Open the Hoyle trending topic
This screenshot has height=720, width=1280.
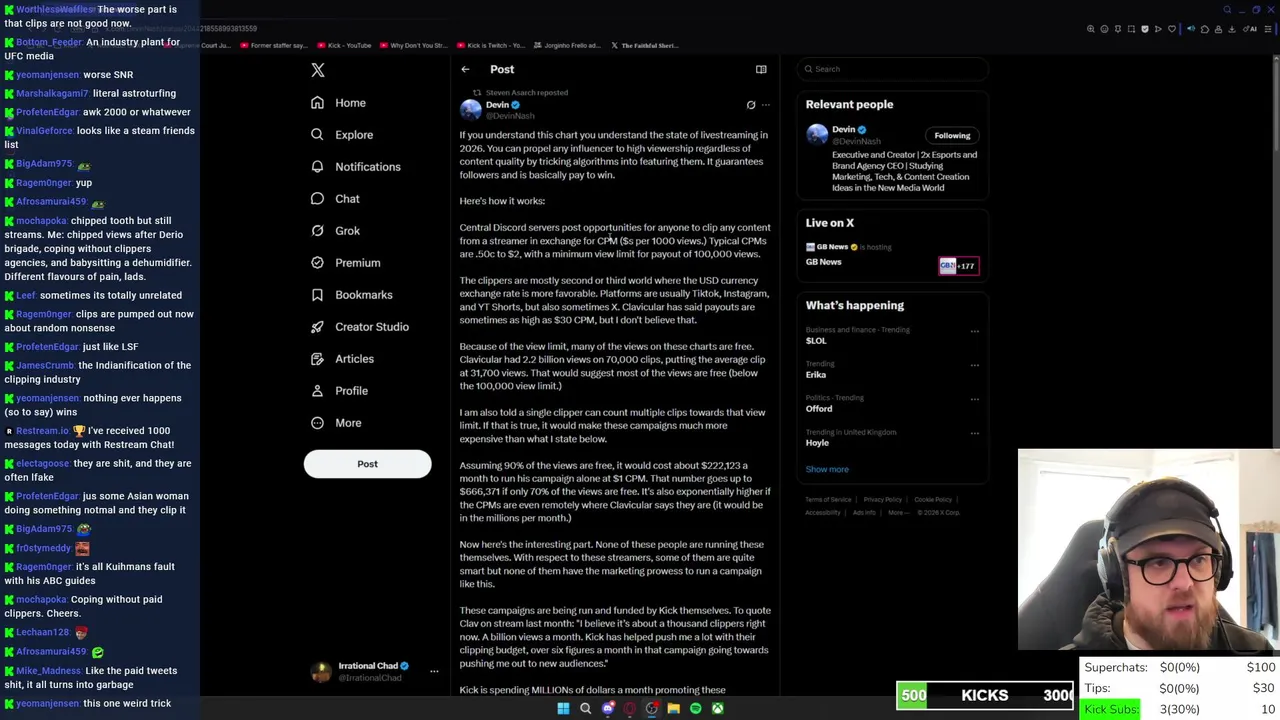tap(817, 443)
